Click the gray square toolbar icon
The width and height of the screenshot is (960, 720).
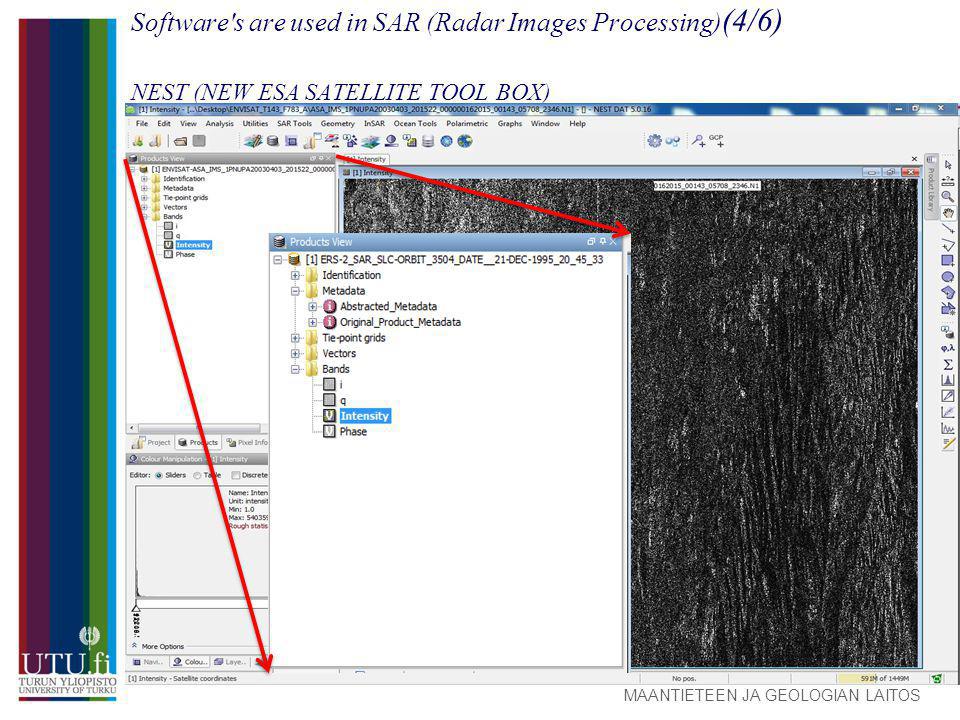pos(199,141)
